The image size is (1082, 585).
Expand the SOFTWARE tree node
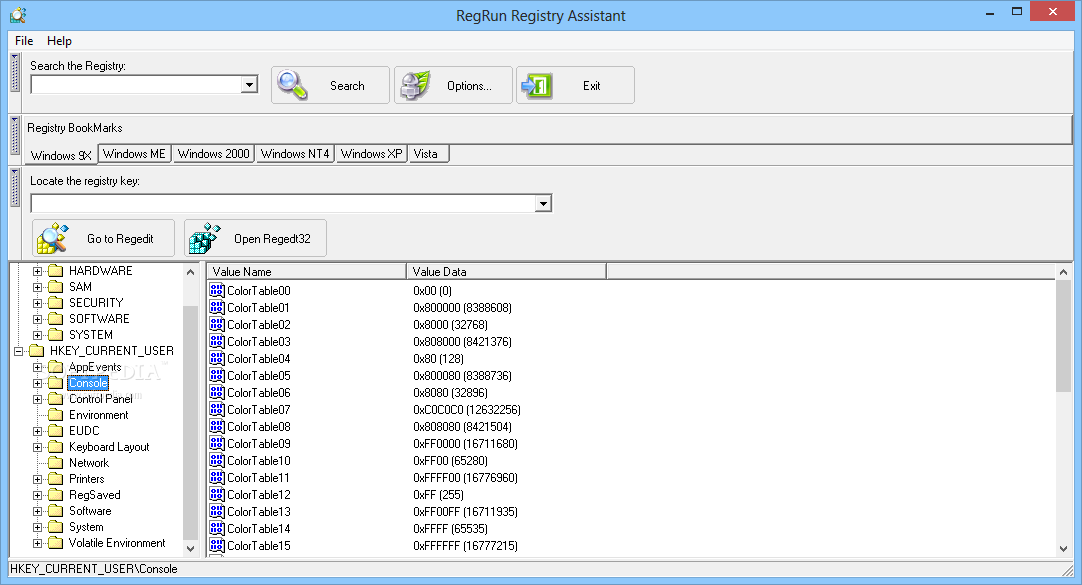[x=38, y=319]
